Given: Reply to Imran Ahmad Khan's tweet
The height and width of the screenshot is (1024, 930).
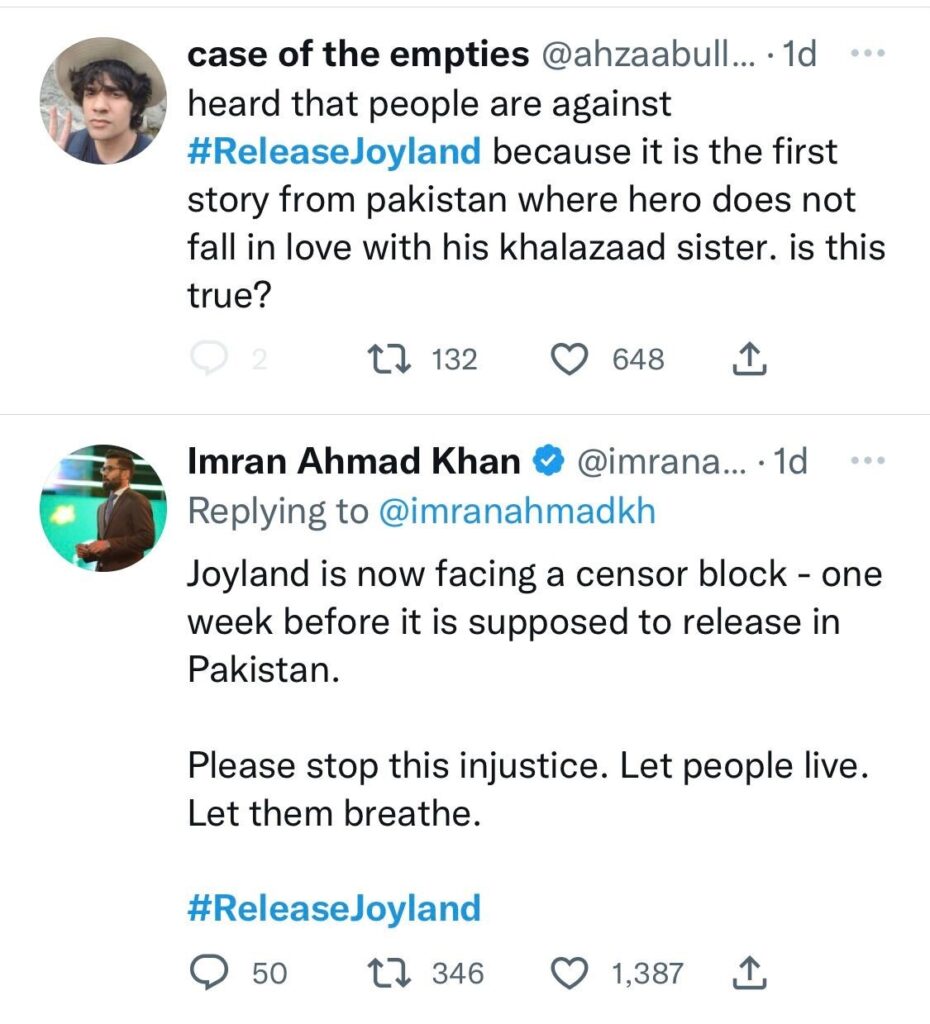Looking at the screenshot, I should click(209, 972).
